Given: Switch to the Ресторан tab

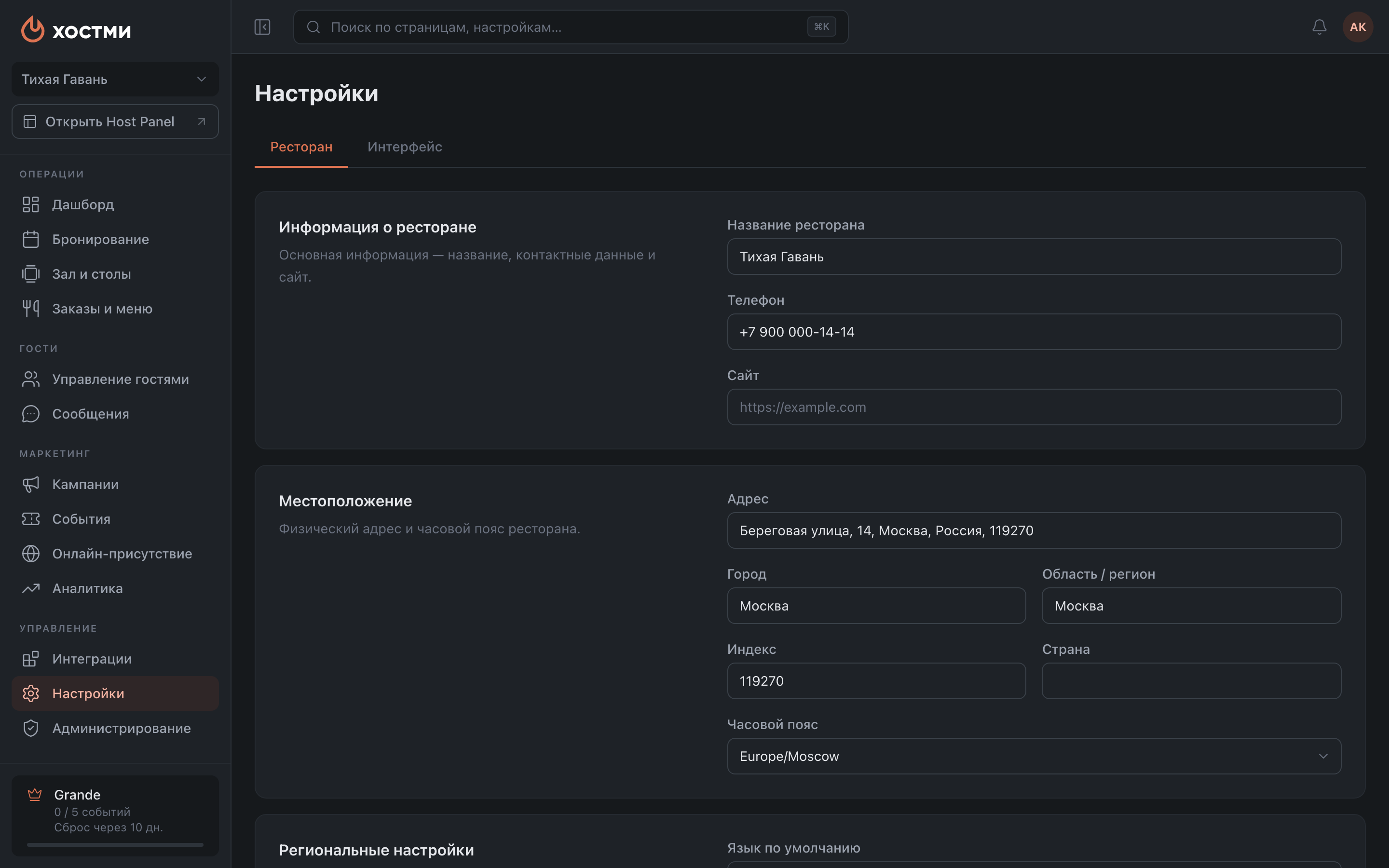Looking at the screenshot, I should point(301,147).
